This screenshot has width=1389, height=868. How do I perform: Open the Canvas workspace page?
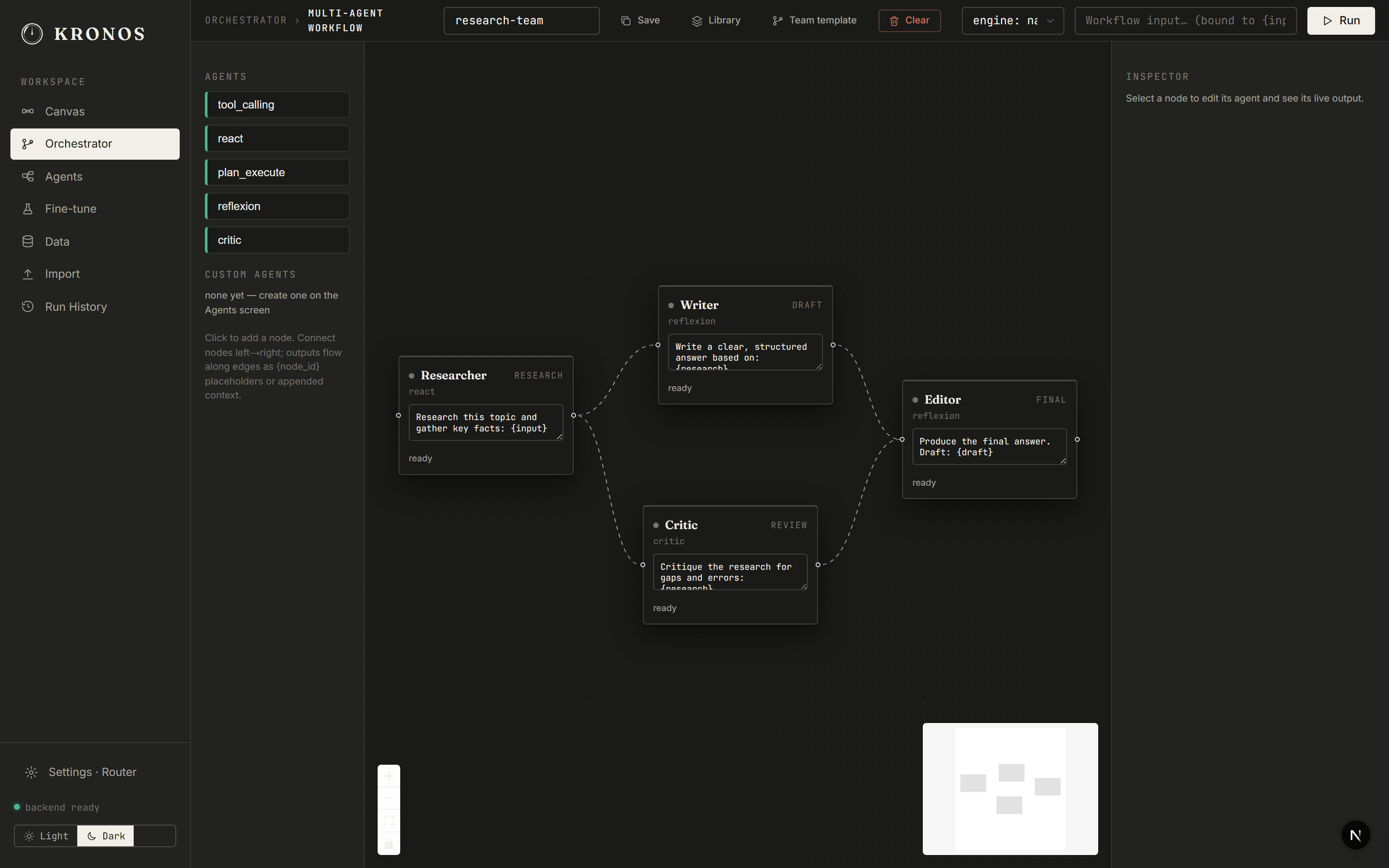(95, 112)
